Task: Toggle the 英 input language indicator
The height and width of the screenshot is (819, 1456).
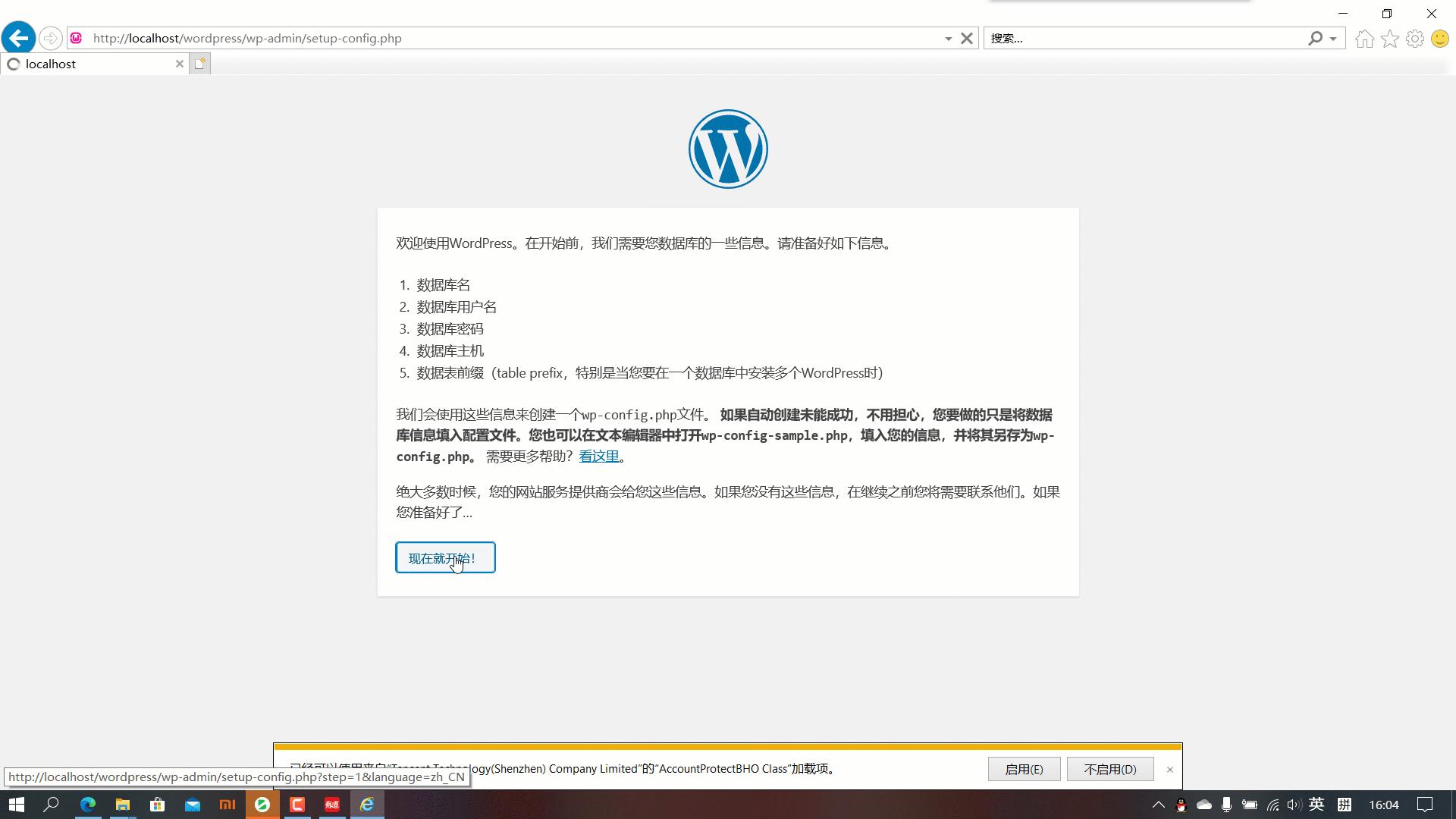Action: click(1316, 805)
